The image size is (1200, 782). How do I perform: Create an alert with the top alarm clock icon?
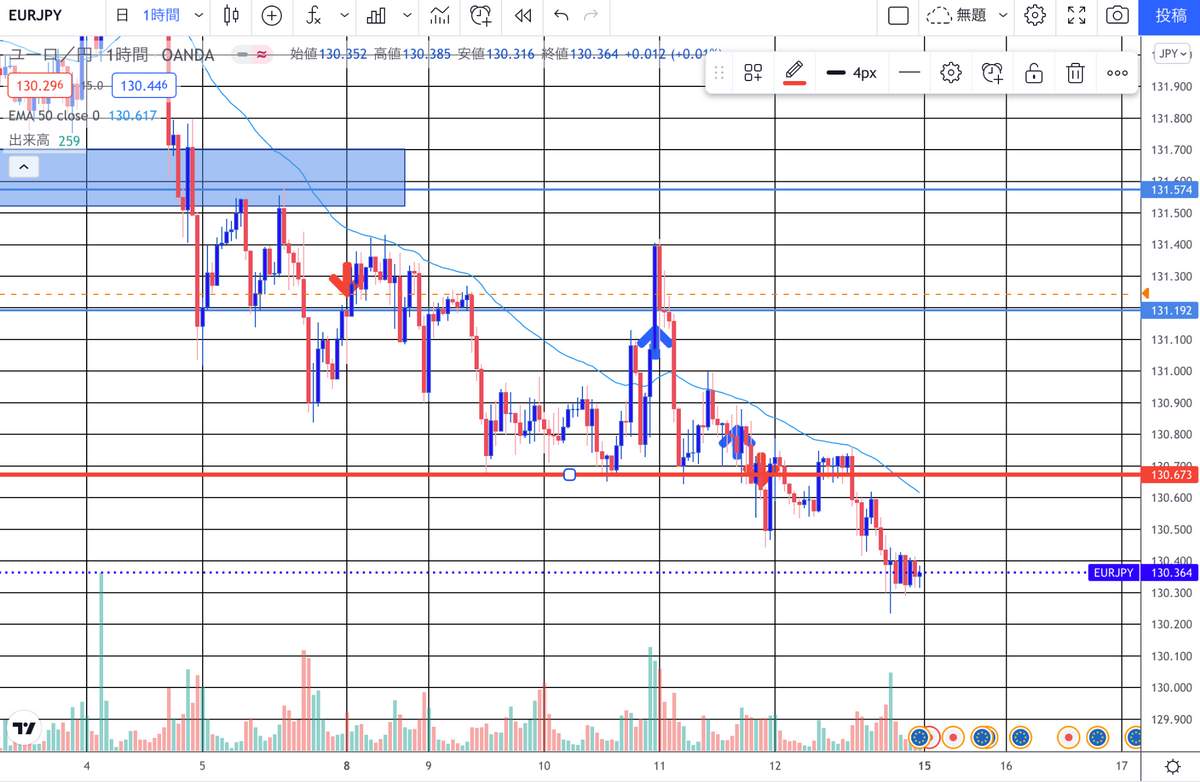[481, 15]
